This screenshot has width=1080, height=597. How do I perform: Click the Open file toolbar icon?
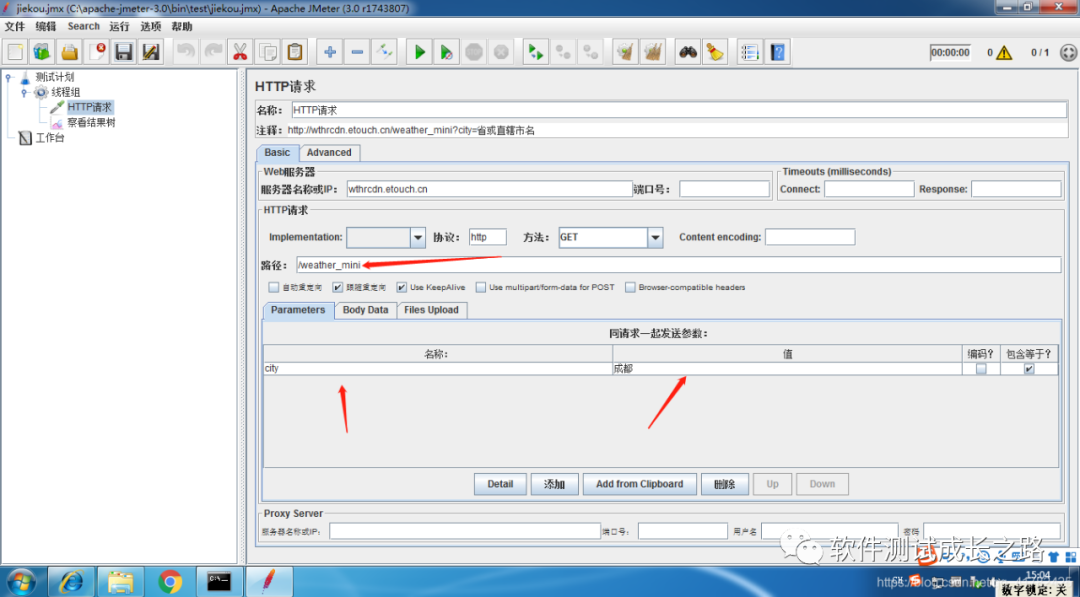[x=70, y=52]
